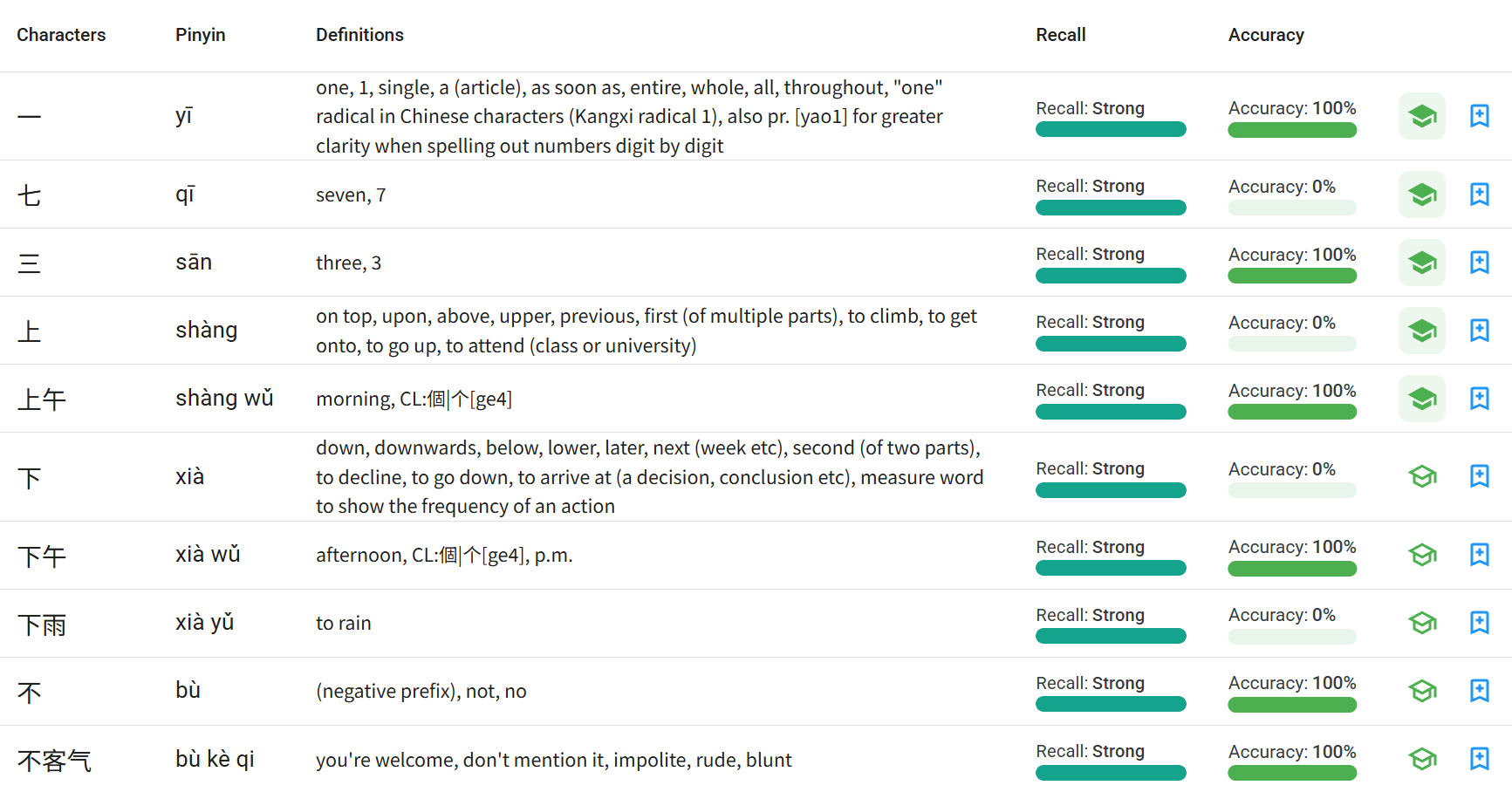Bookmark the character 一
The height and width of the screenshot is (792, 1512).
[x=1480, y=116]
